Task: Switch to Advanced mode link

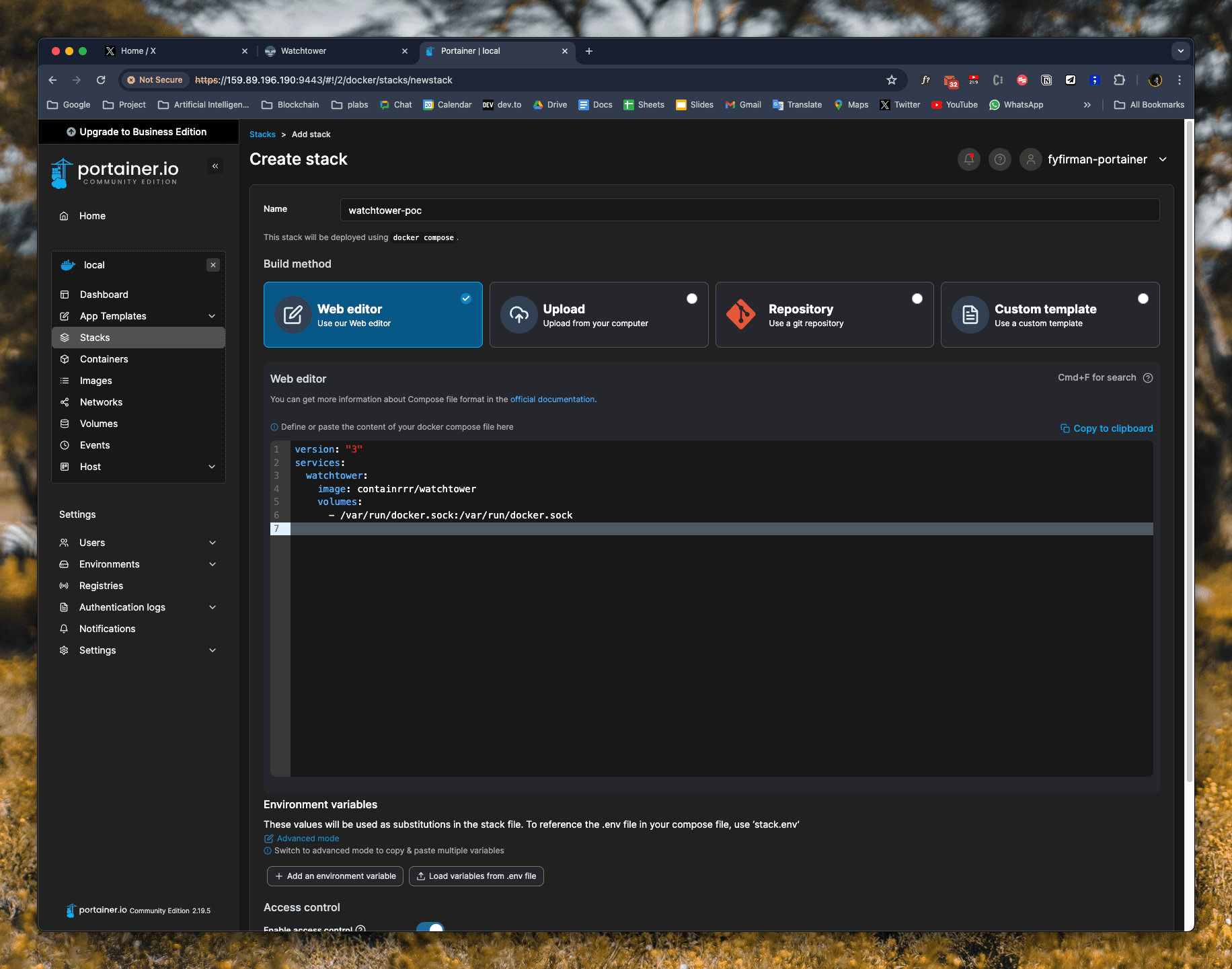Action: (x=301, y=839)
